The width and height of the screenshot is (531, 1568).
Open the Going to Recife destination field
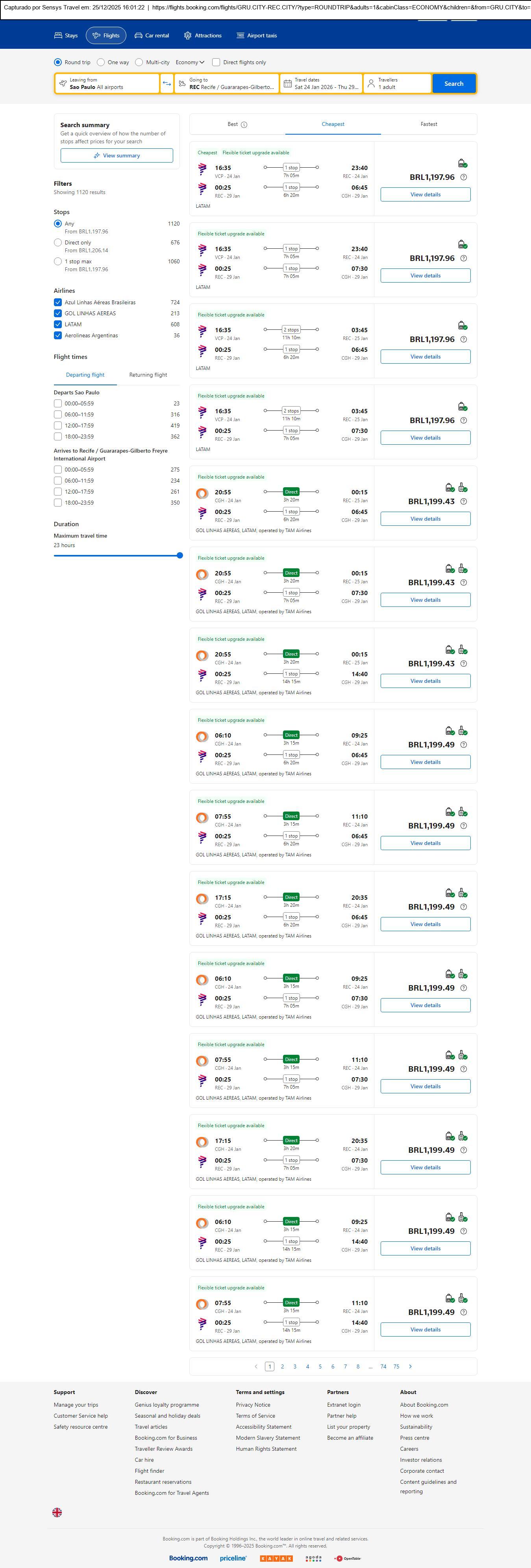tap(226, 83)
